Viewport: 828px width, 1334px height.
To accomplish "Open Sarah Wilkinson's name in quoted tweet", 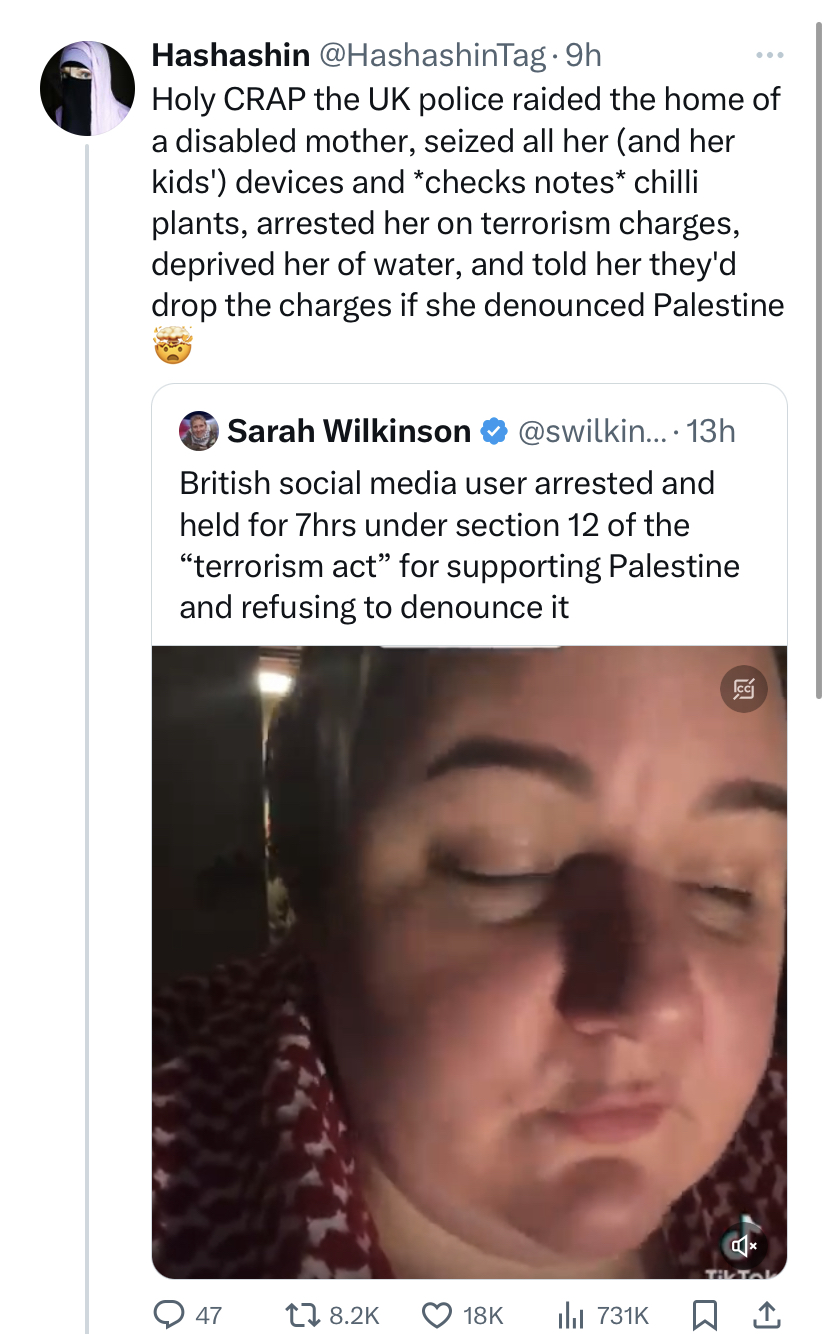I will 349,431.
